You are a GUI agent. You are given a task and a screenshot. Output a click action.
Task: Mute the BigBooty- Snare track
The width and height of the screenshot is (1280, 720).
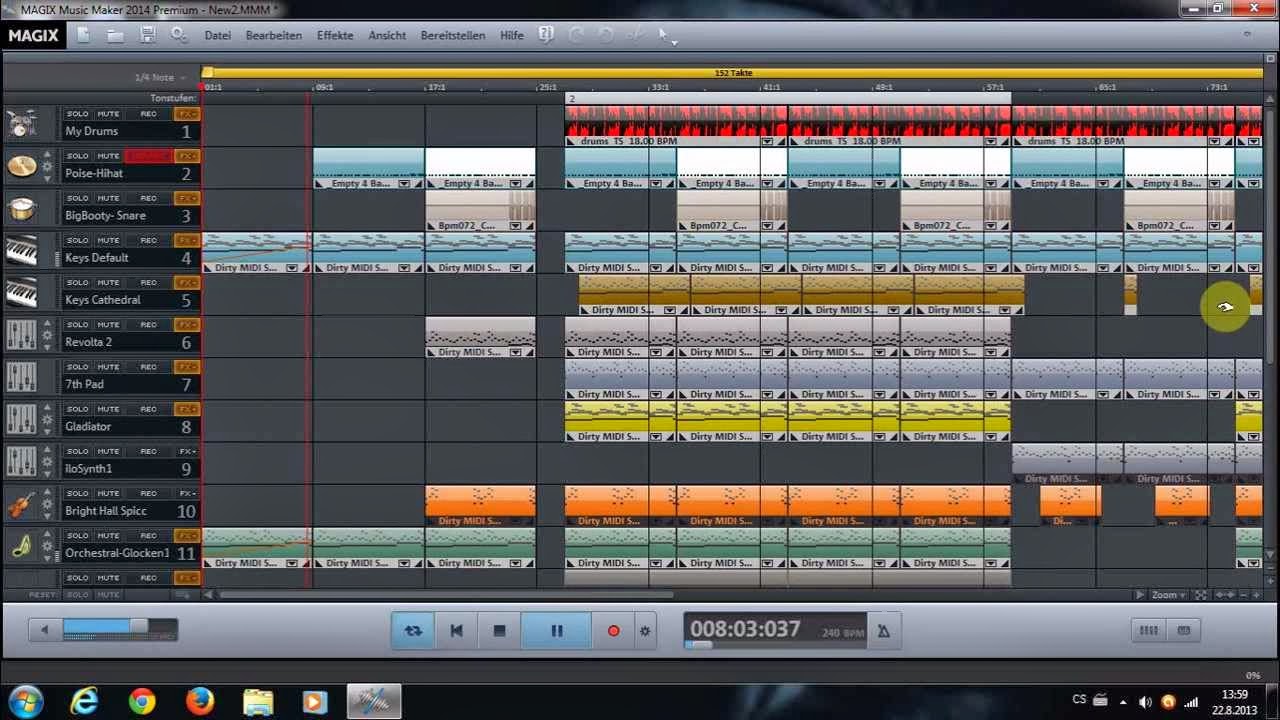(108, 198)
